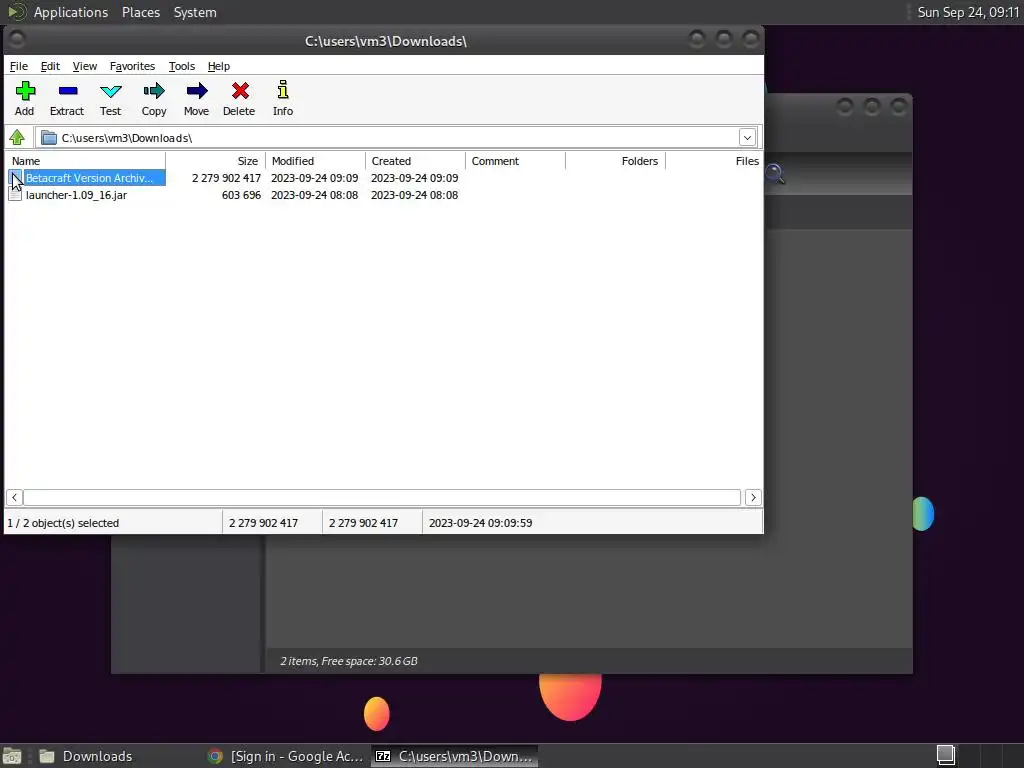Open the System menu in top panel

(x=195, y=12)
